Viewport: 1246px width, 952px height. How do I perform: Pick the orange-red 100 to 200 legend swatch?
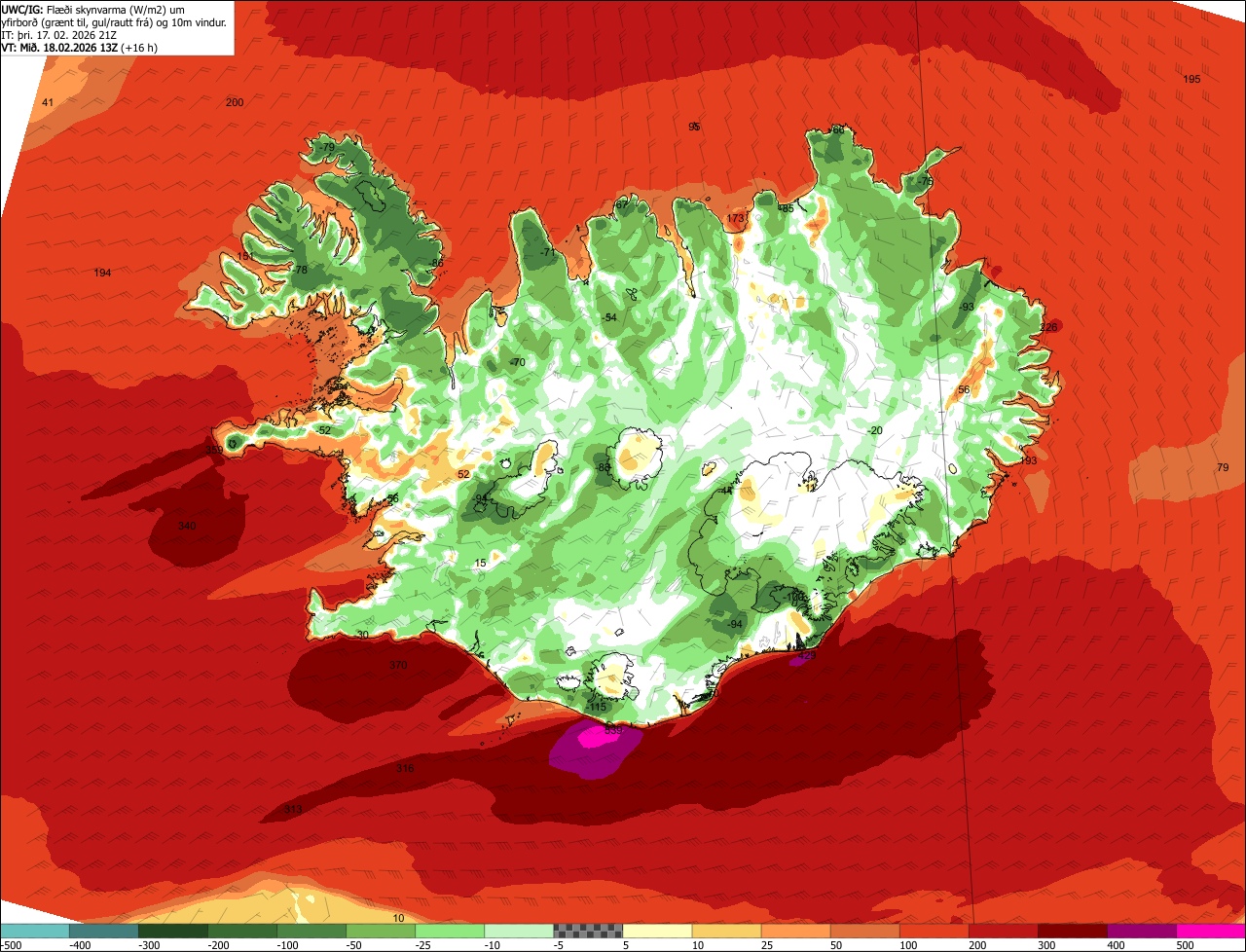pos(933,931)
